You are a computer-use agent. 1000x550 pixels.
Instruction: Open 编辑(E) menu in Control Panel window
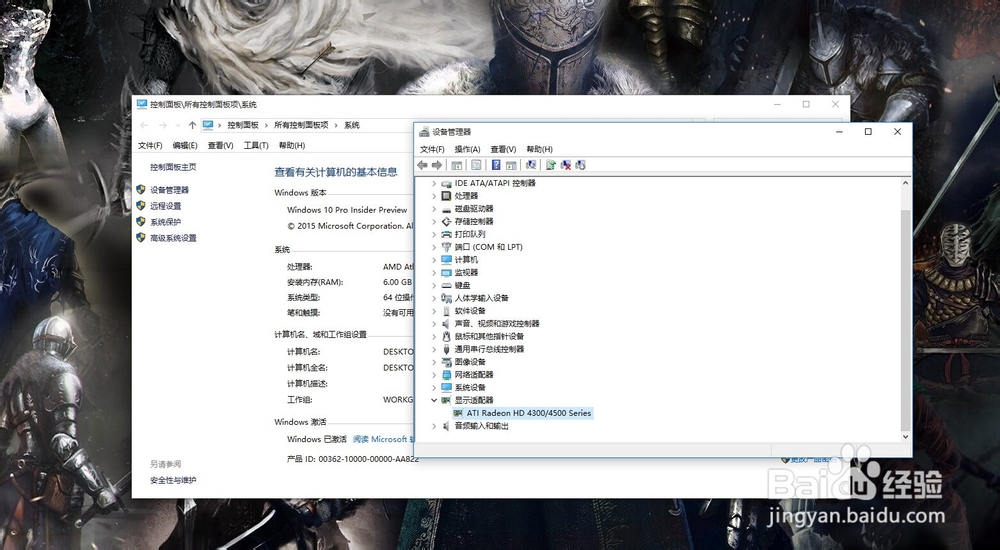click(185, 145)
